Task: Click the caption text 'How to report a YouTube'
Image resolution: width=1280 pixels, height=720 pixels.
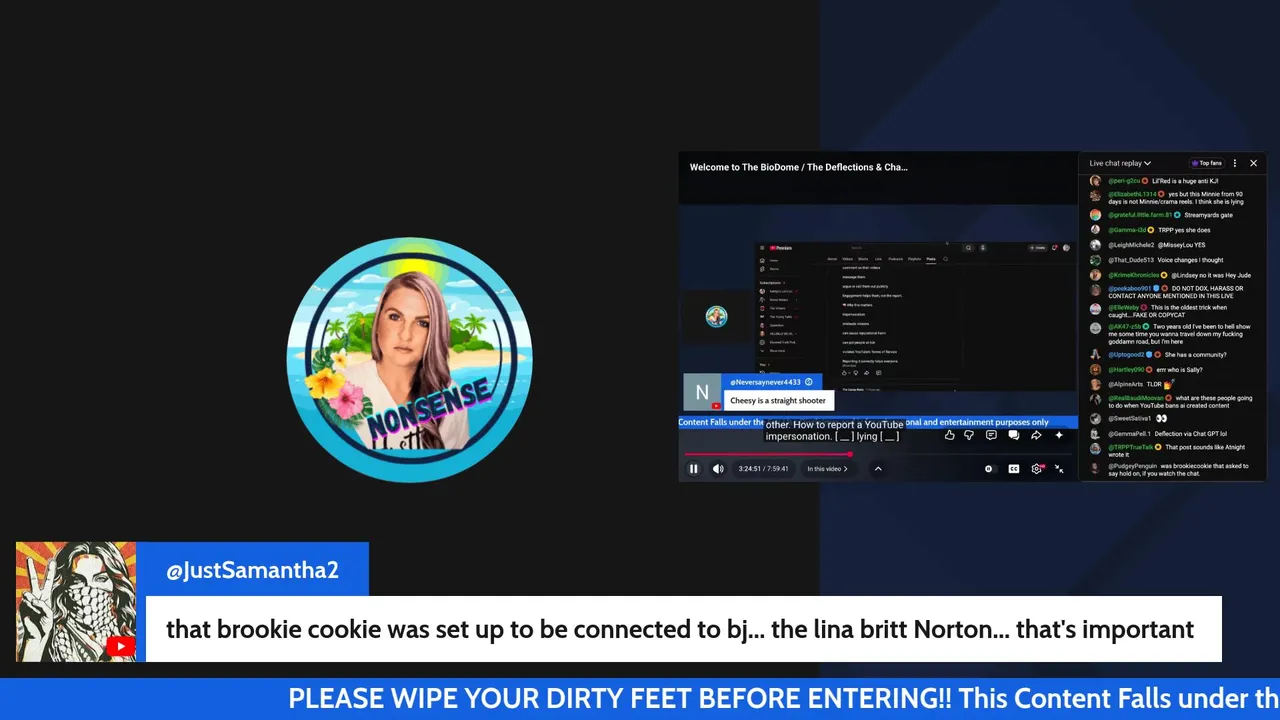Action: 848,425
